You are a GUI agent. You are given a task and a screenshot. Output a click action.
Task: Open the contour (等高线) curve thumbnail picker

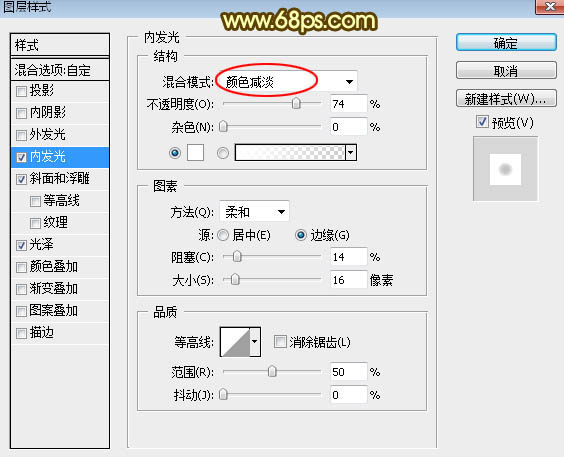tap(235, 342)
